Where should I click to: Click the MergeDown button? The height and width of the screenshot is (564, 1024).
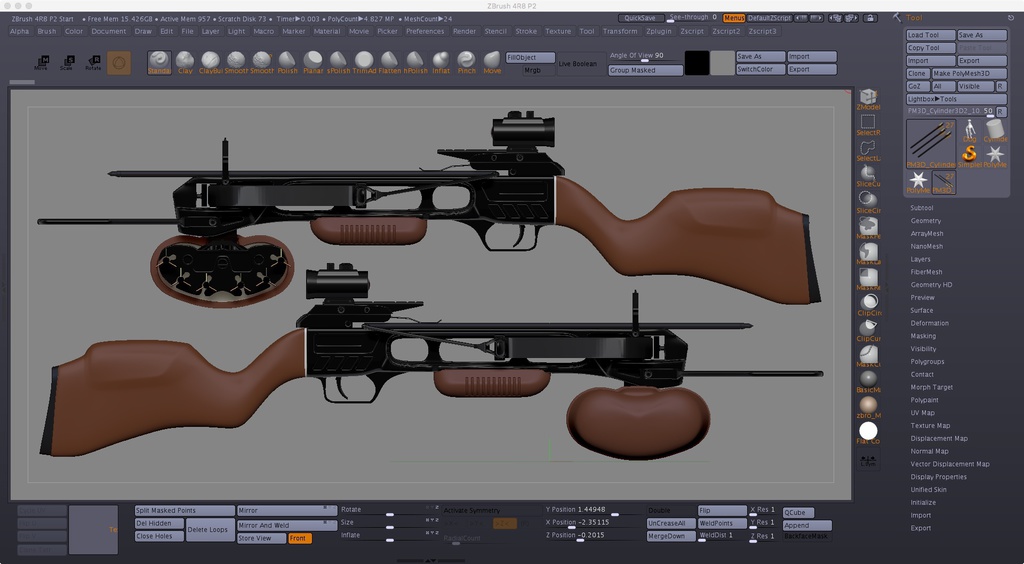(x=670, y=536)
